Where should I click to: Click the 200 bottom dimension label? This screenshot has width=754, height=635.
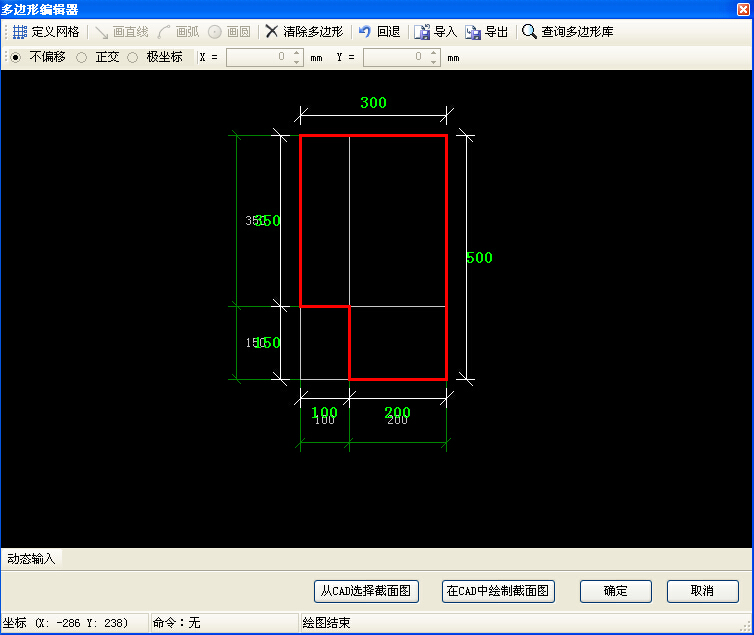pos(397,412)
